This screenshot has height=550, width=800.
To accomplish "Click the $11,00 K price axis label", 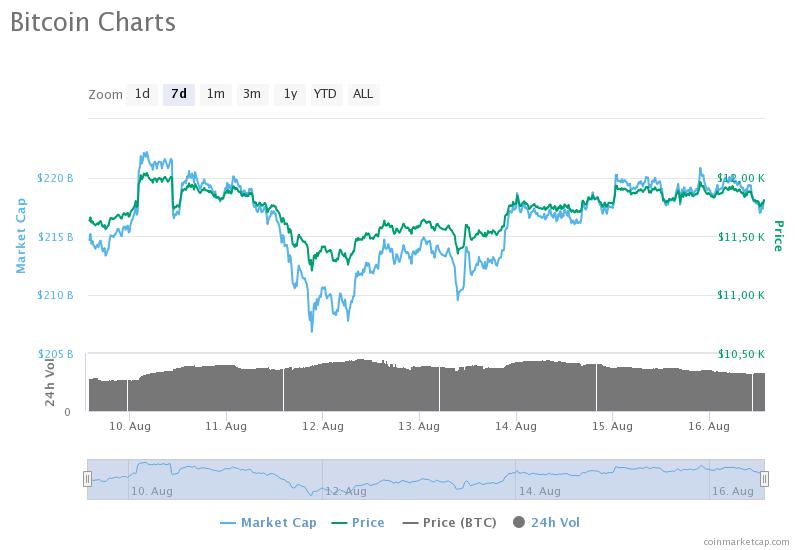I will (741, 295).
